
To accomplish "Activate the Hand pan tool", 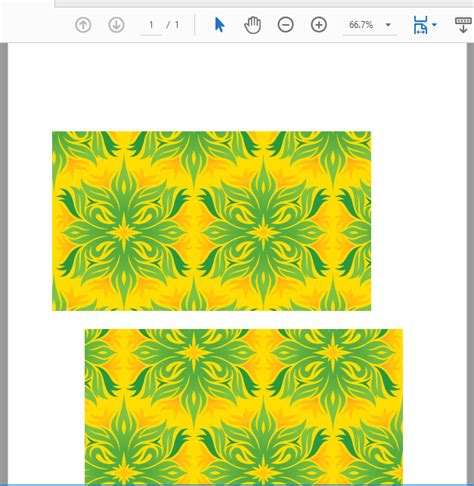I will (252, 25).
